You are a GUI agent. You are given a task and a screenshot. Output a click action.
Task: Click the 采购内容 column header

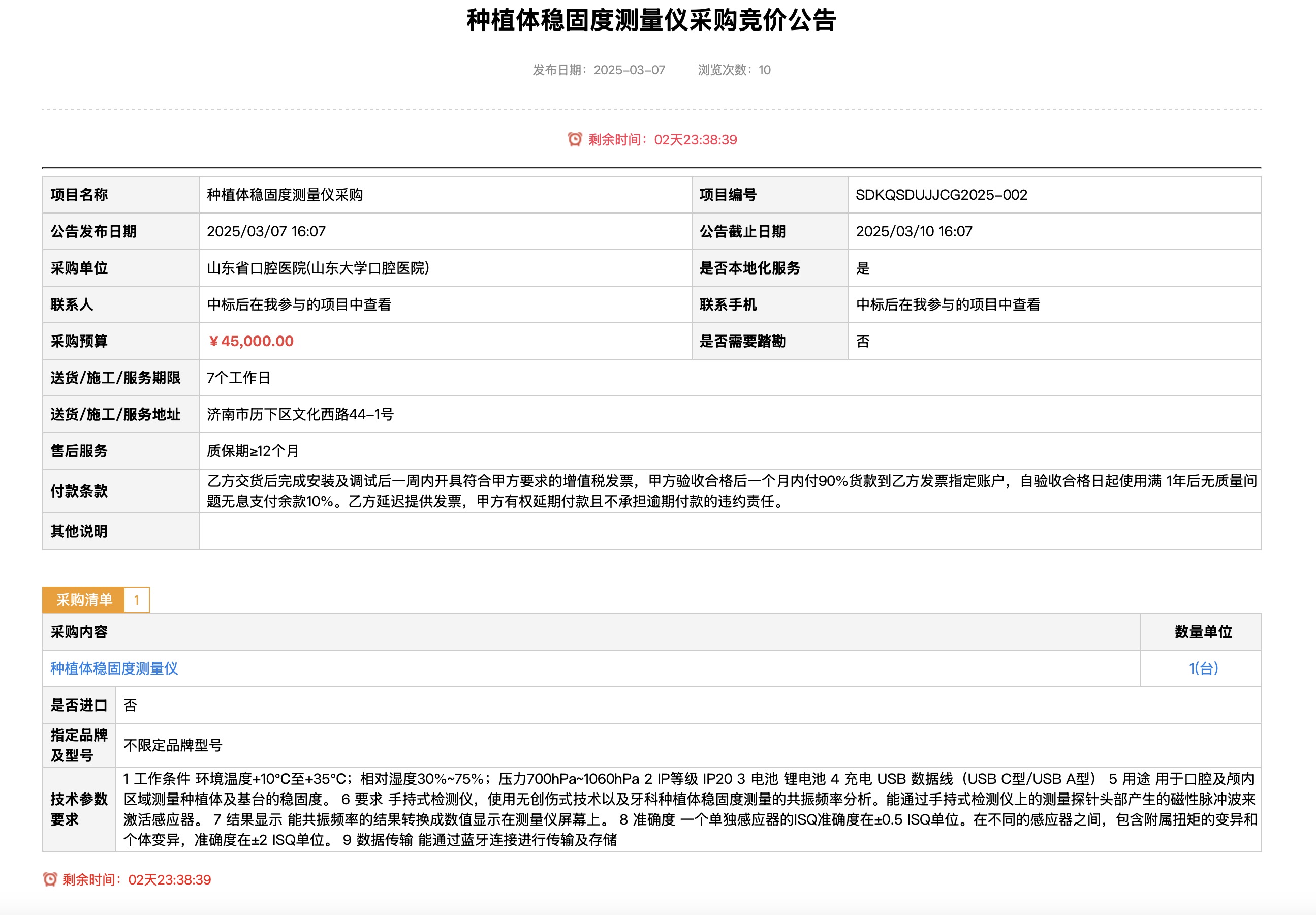click(79, 632)
